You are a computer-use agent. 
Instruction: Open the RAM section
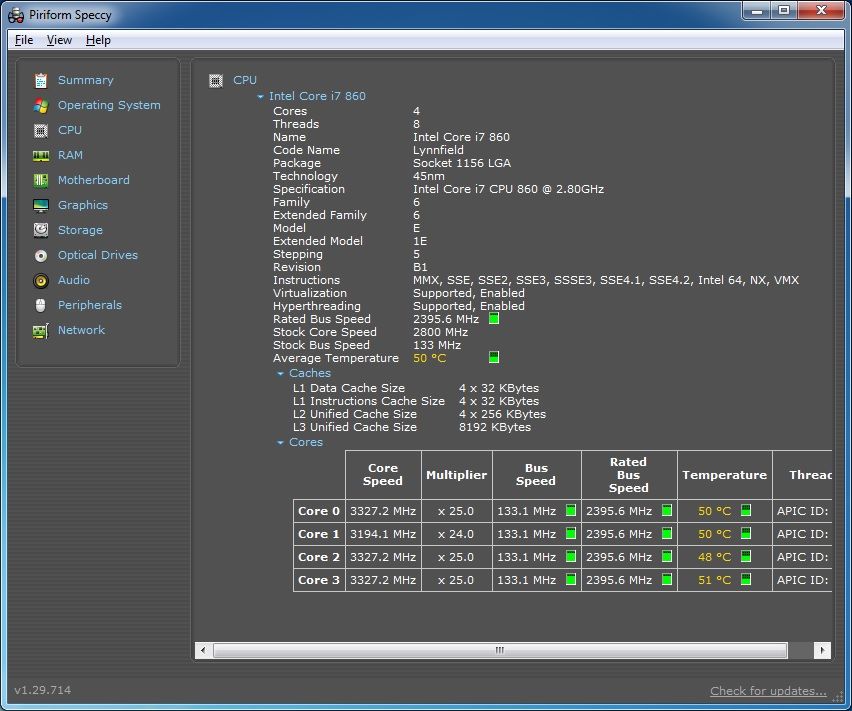[71, 155]
